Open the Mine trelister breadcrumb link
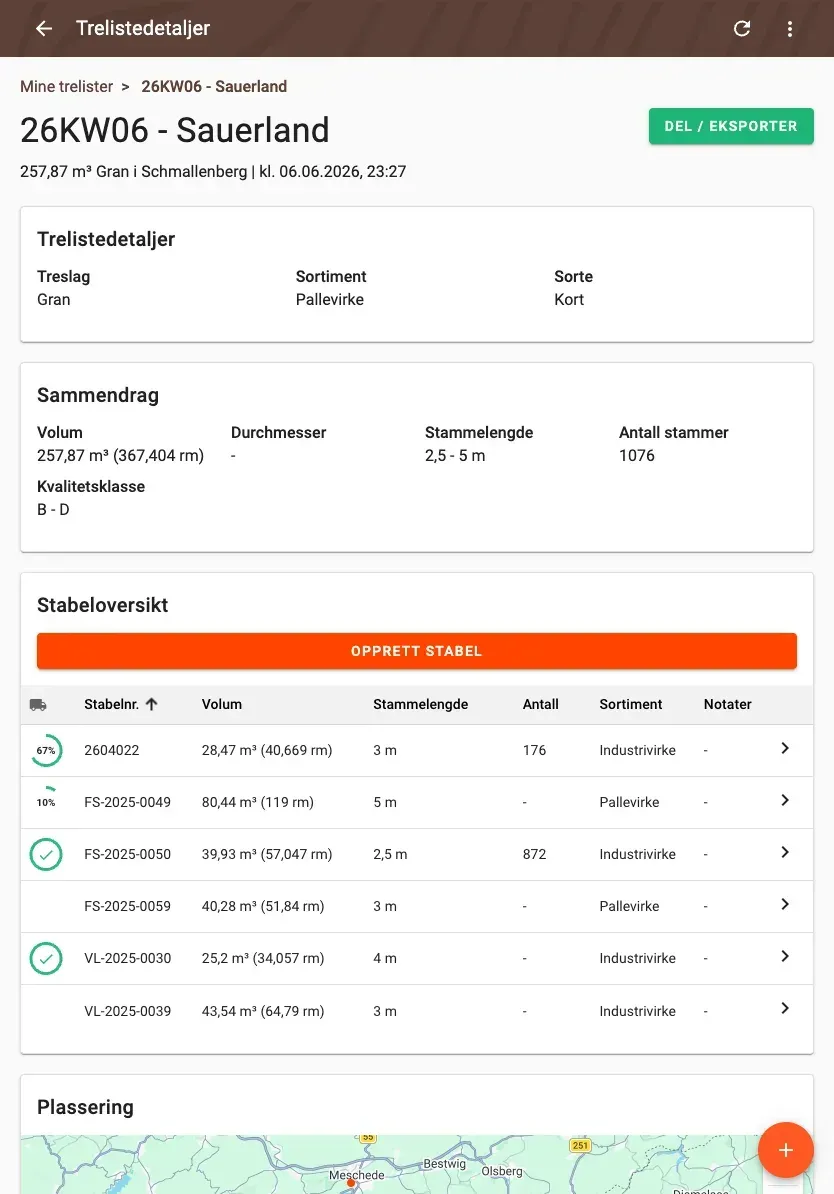 pos(66,86)
